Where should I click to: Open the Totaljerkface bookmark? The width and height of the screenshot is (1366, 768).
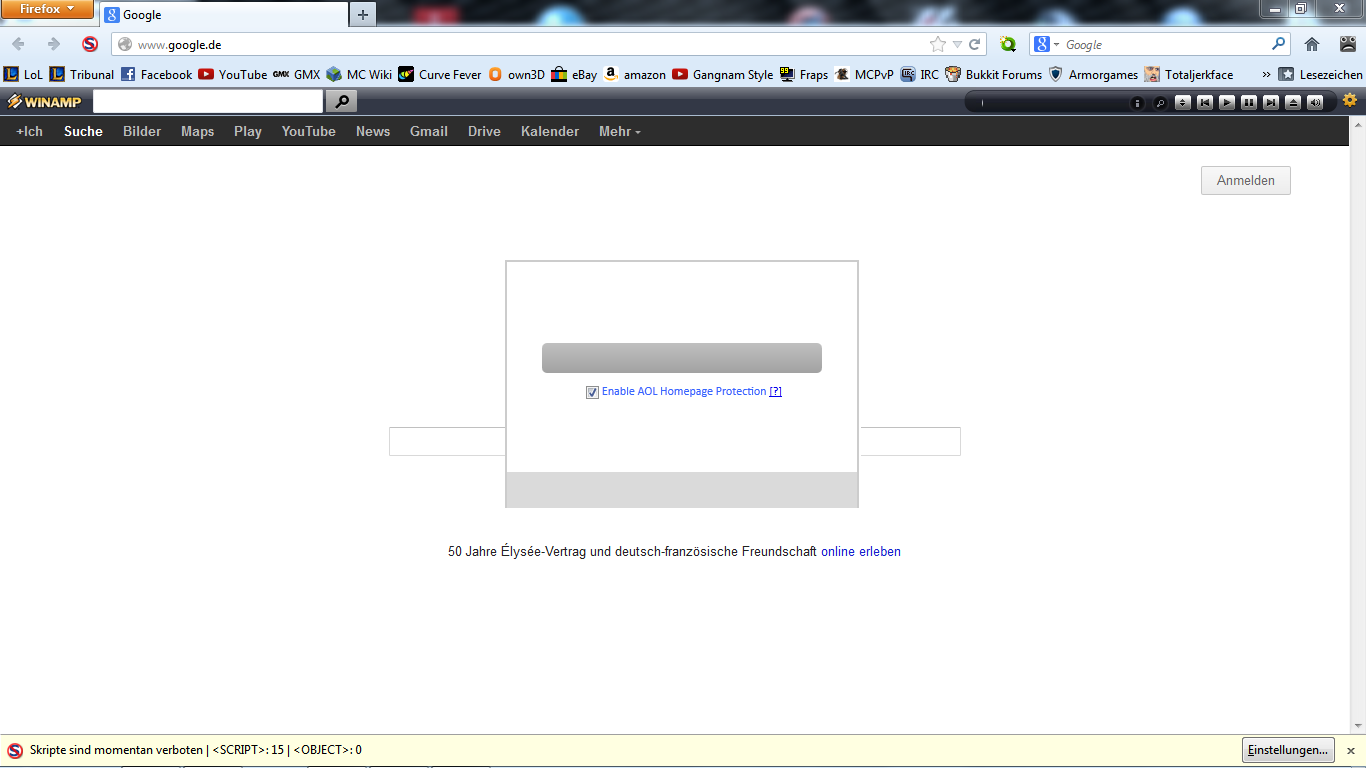[1189, 74]
